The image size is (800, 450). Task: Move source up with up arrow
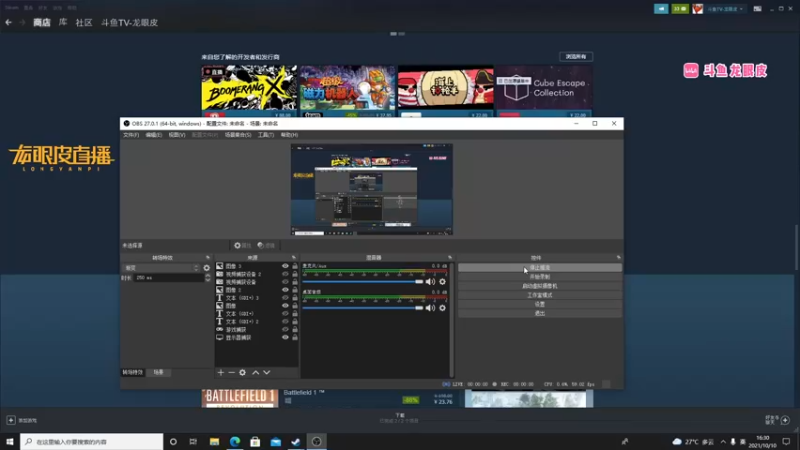[255, 372]
